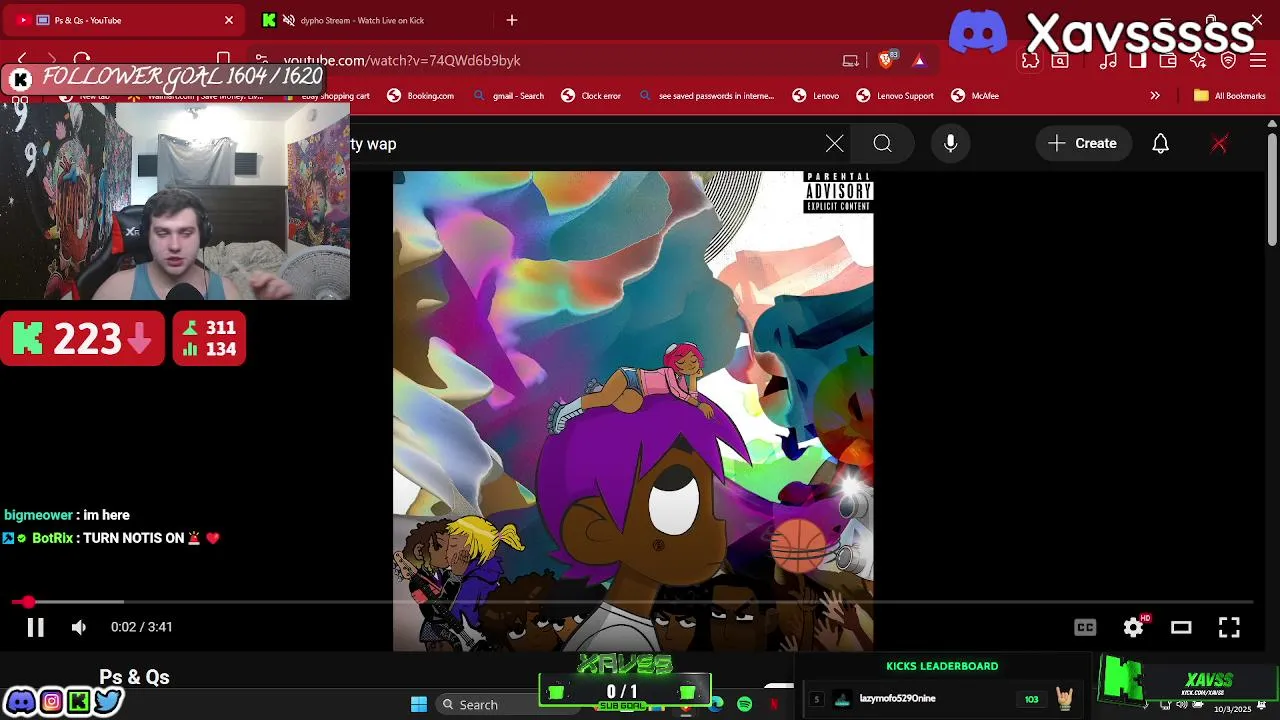
Task: Open Brave Shields lion icon
Action: point(886,60)
